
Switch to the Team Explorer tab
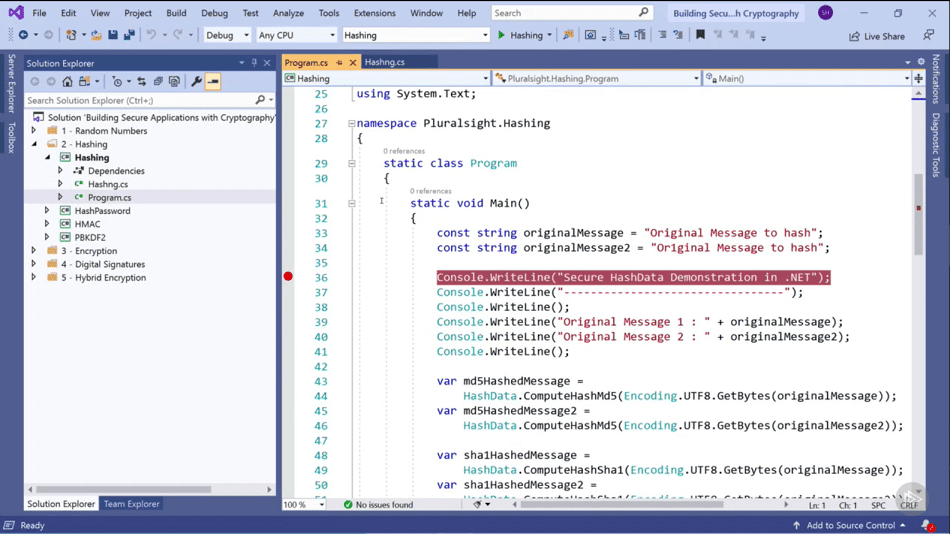(131, 504)
